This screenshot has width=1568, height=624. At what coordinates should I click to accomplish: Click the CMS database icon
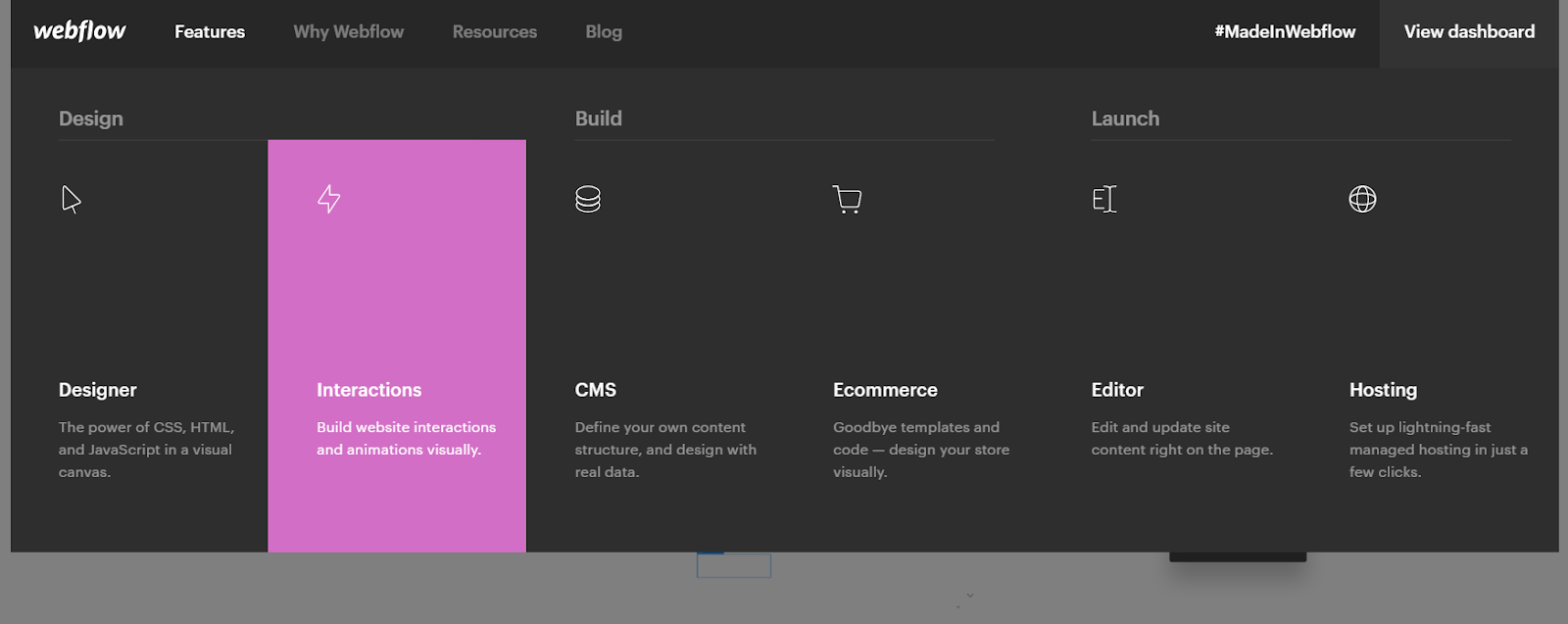588,199
